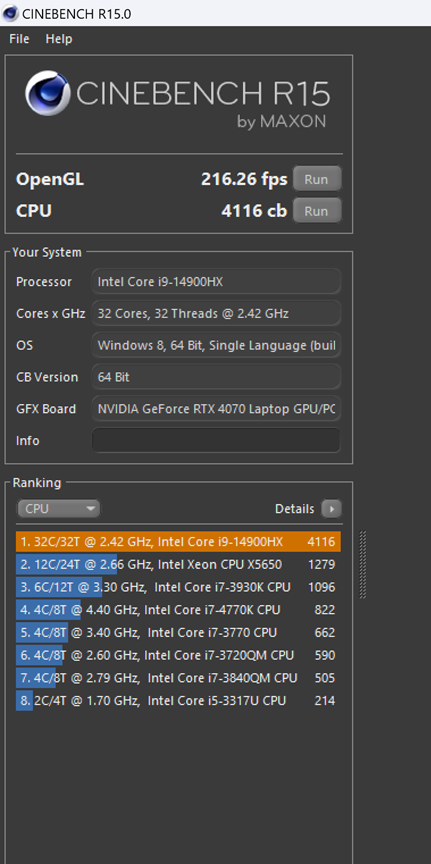The width and height of the screenshot is (431, 864).
Task: Click the Cores x GHz field
Action: tap(216, 314)
